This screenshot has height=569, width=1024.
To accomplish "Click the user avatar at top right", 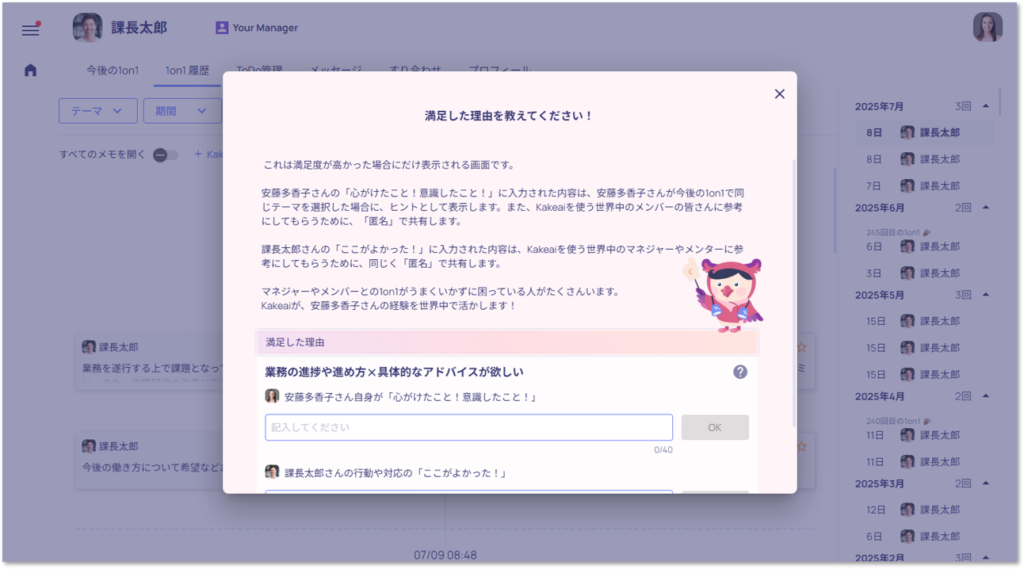I will (987, 27).
